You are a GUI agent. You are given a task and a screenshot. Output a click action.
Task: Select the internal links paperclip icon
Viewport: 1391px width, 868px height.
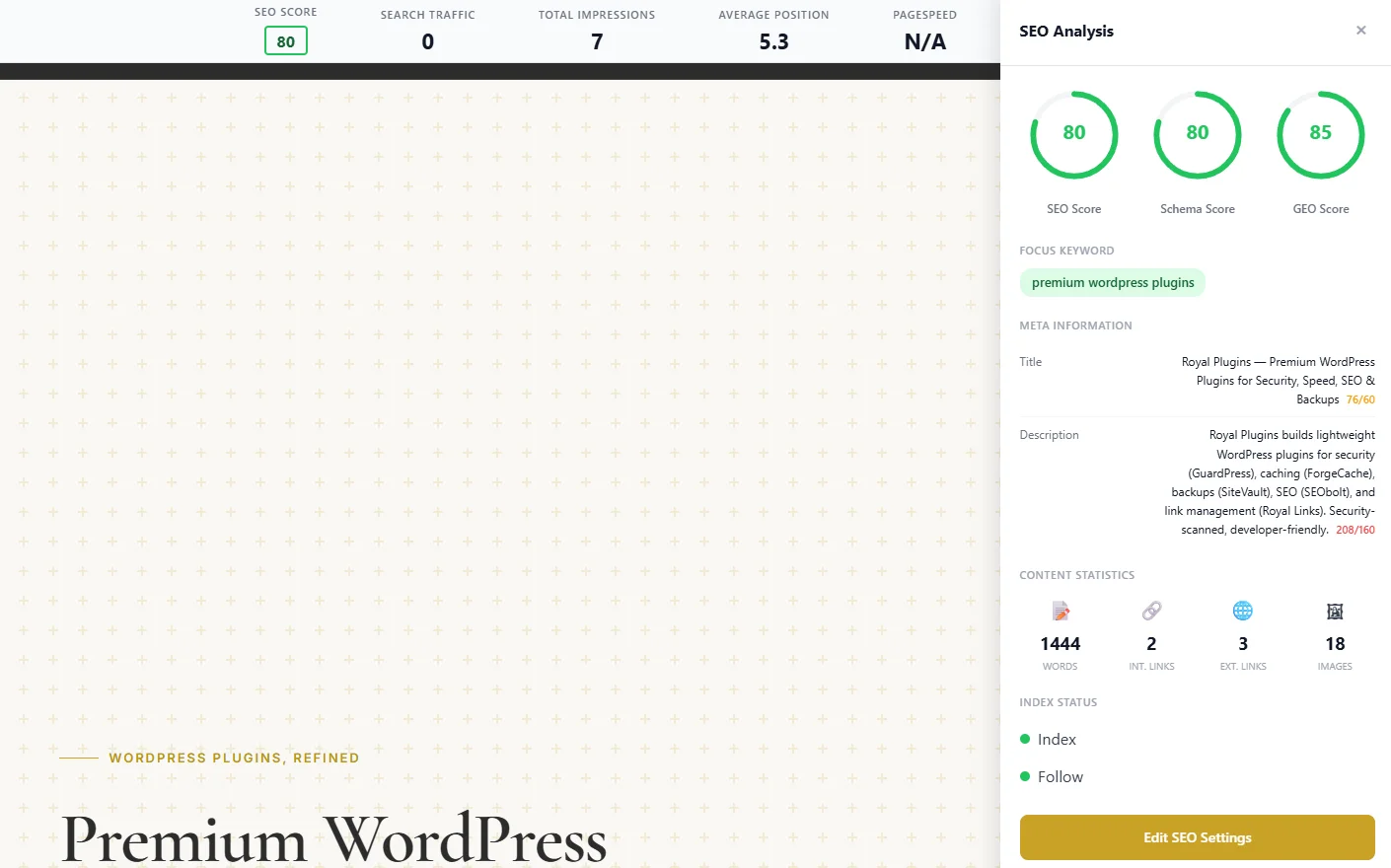click(x=1151, y=611)
